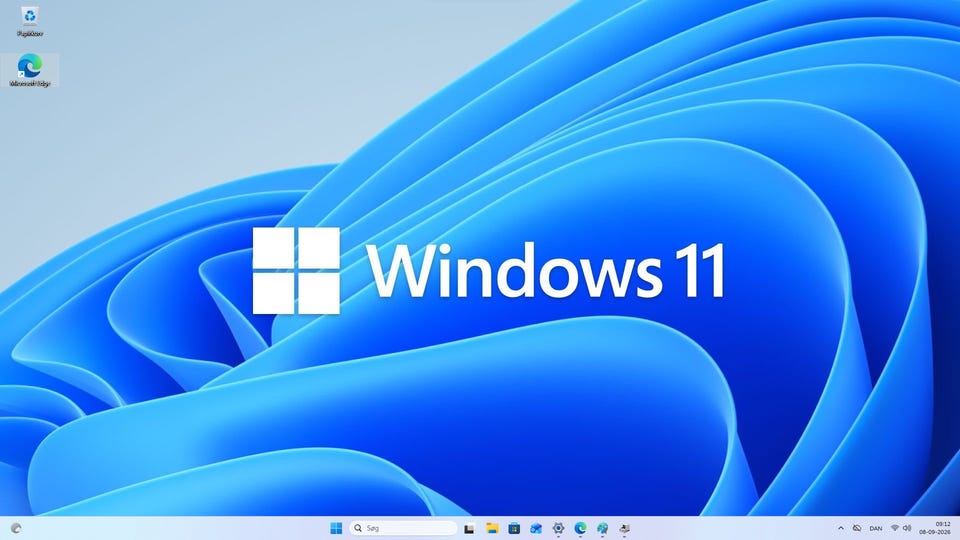Open Task View from the taskbar

click(470, 528)
